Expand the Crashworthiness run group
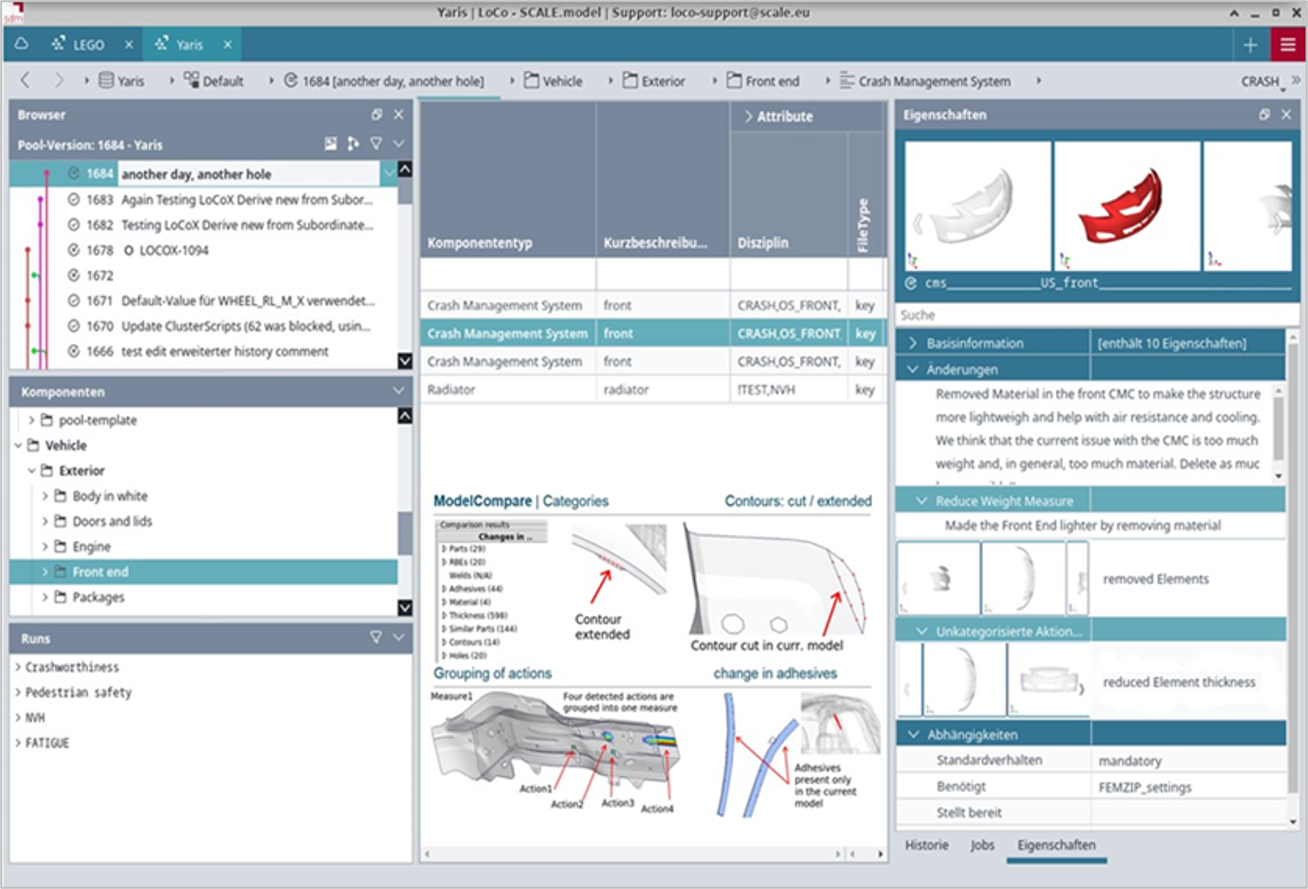The height and width of the screenshot is (889, 1308). (x=18, y=667)
